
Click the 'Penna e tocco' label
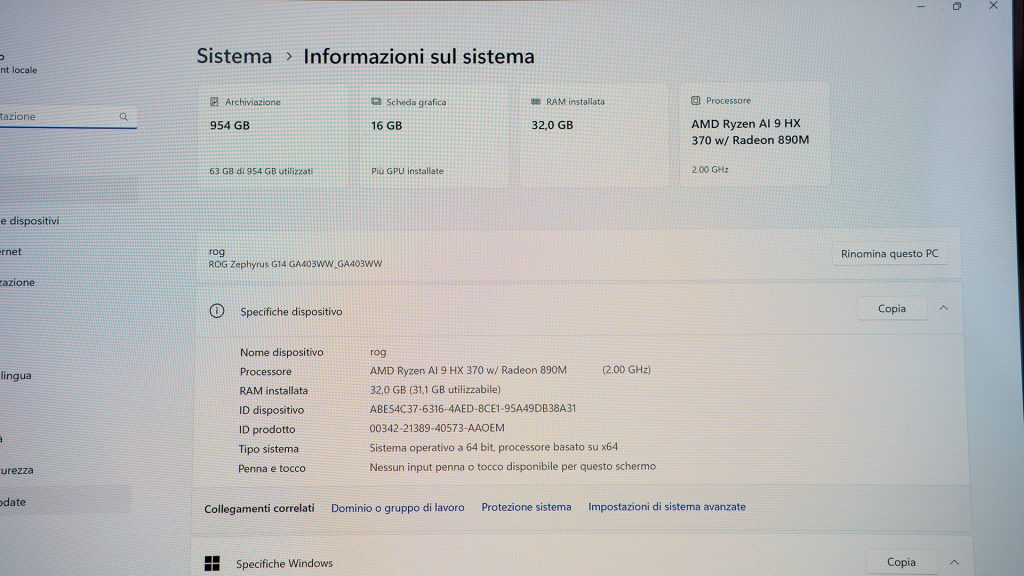click(272, 468)
